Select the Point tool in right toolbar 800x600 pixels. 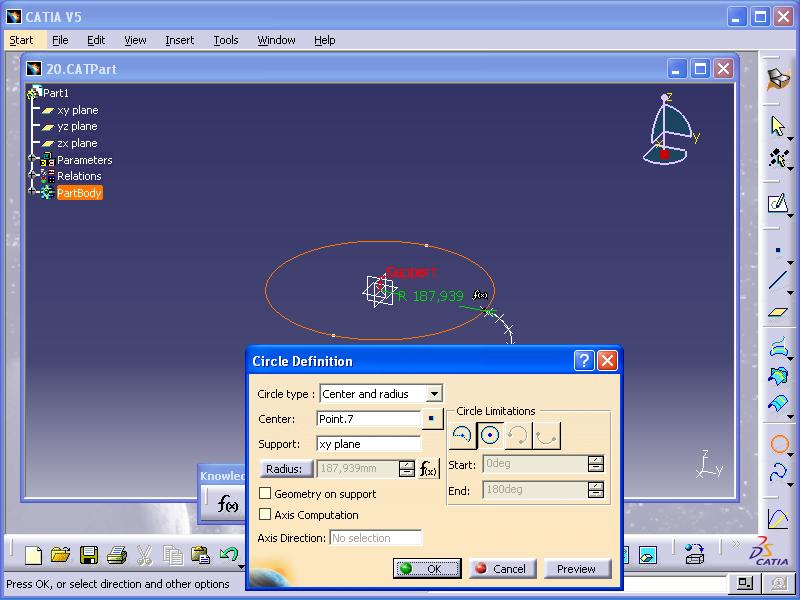778,251
